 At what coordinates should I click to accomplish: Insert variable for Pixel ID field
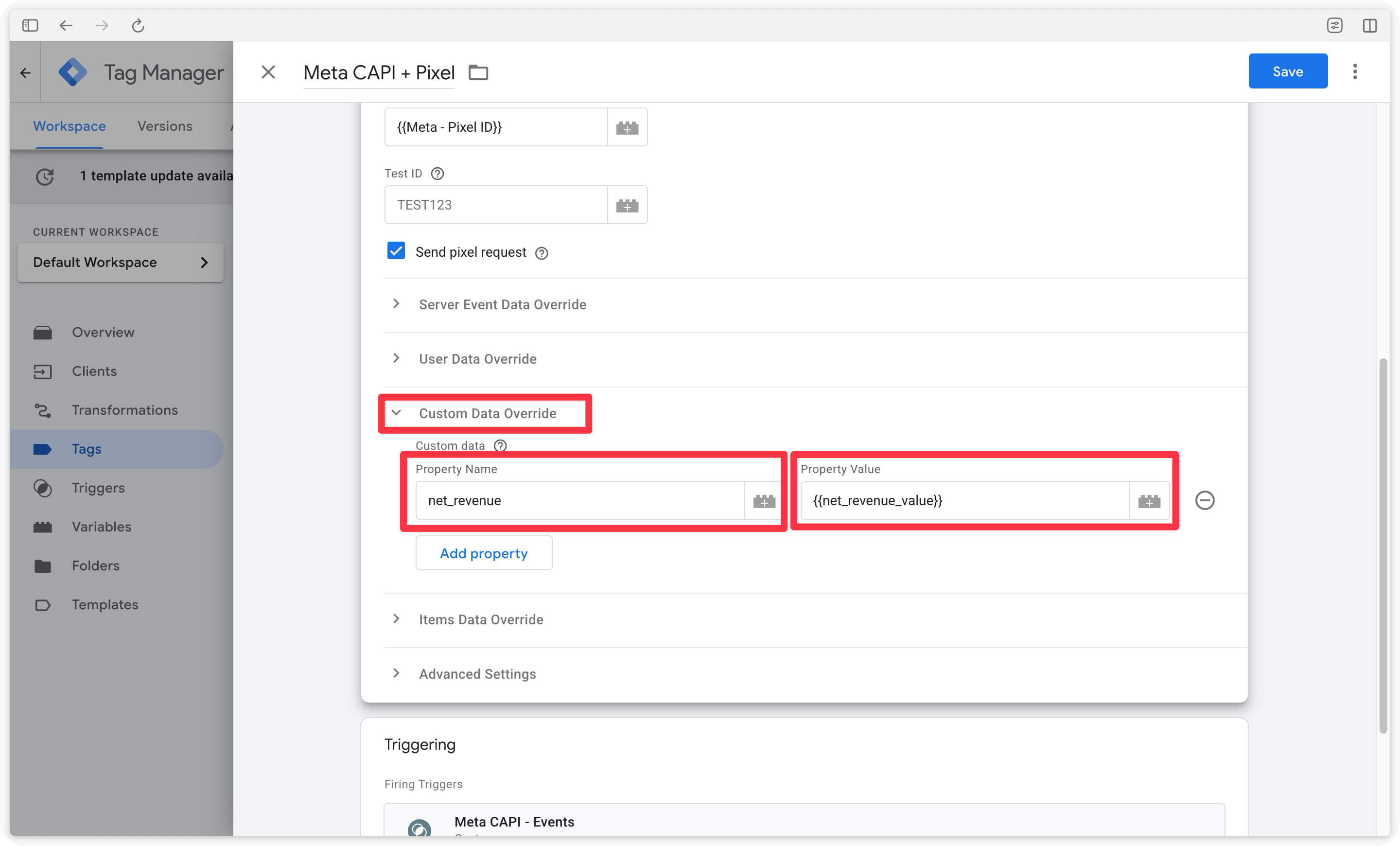tap(627, 127)
